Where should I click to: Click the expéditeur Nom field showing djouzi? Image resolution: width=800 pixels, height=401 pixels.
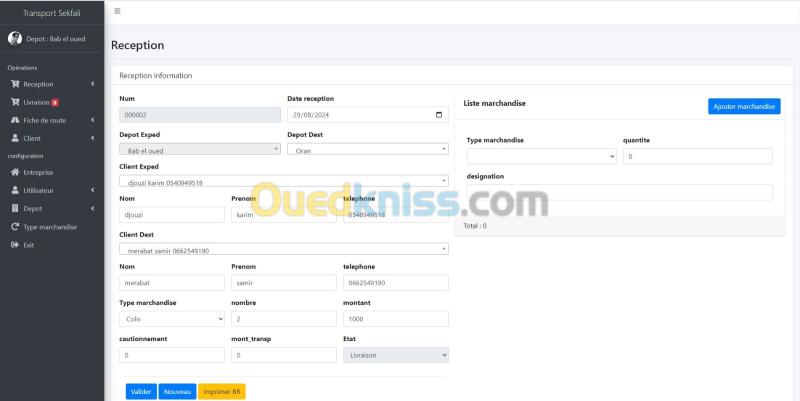(172, 215)
